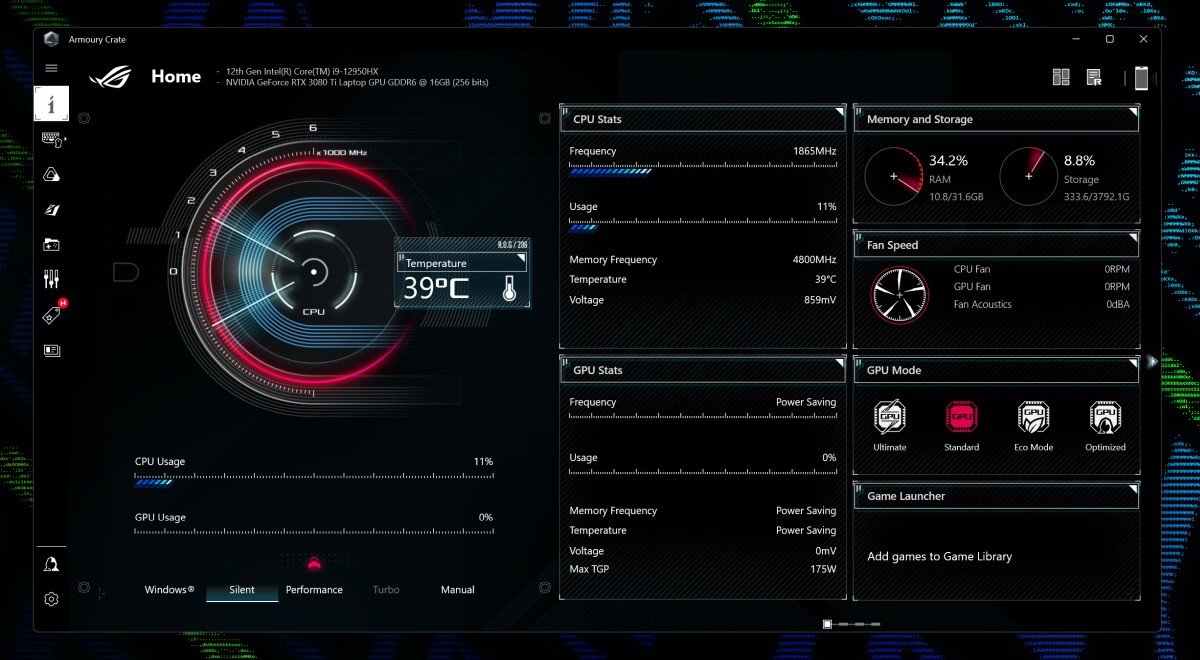Open User Center from the sidebar
This screenshot has height=660, width=1200.
click(51, 565)
